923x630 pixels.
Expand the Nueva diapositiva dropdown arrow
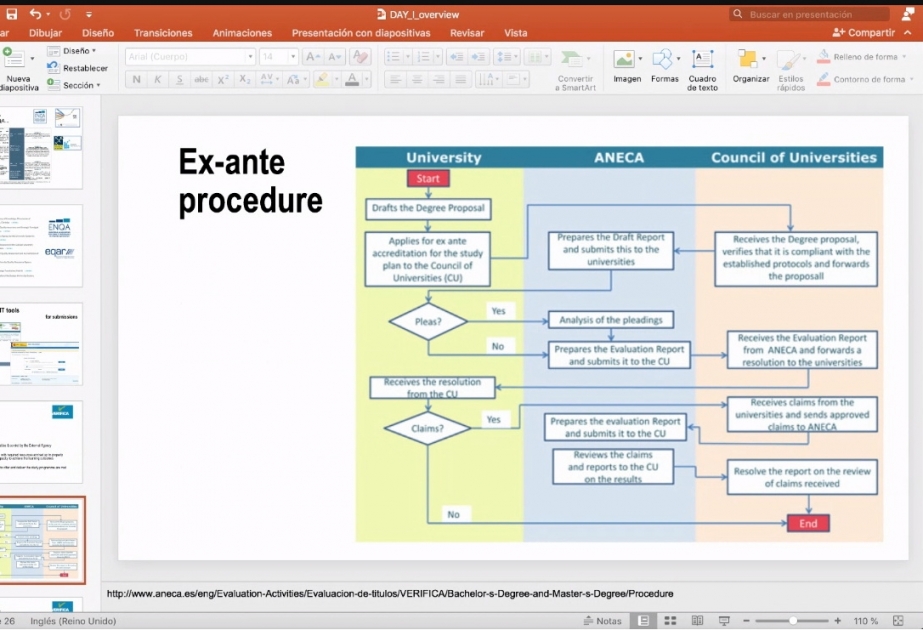coord(32,59)
